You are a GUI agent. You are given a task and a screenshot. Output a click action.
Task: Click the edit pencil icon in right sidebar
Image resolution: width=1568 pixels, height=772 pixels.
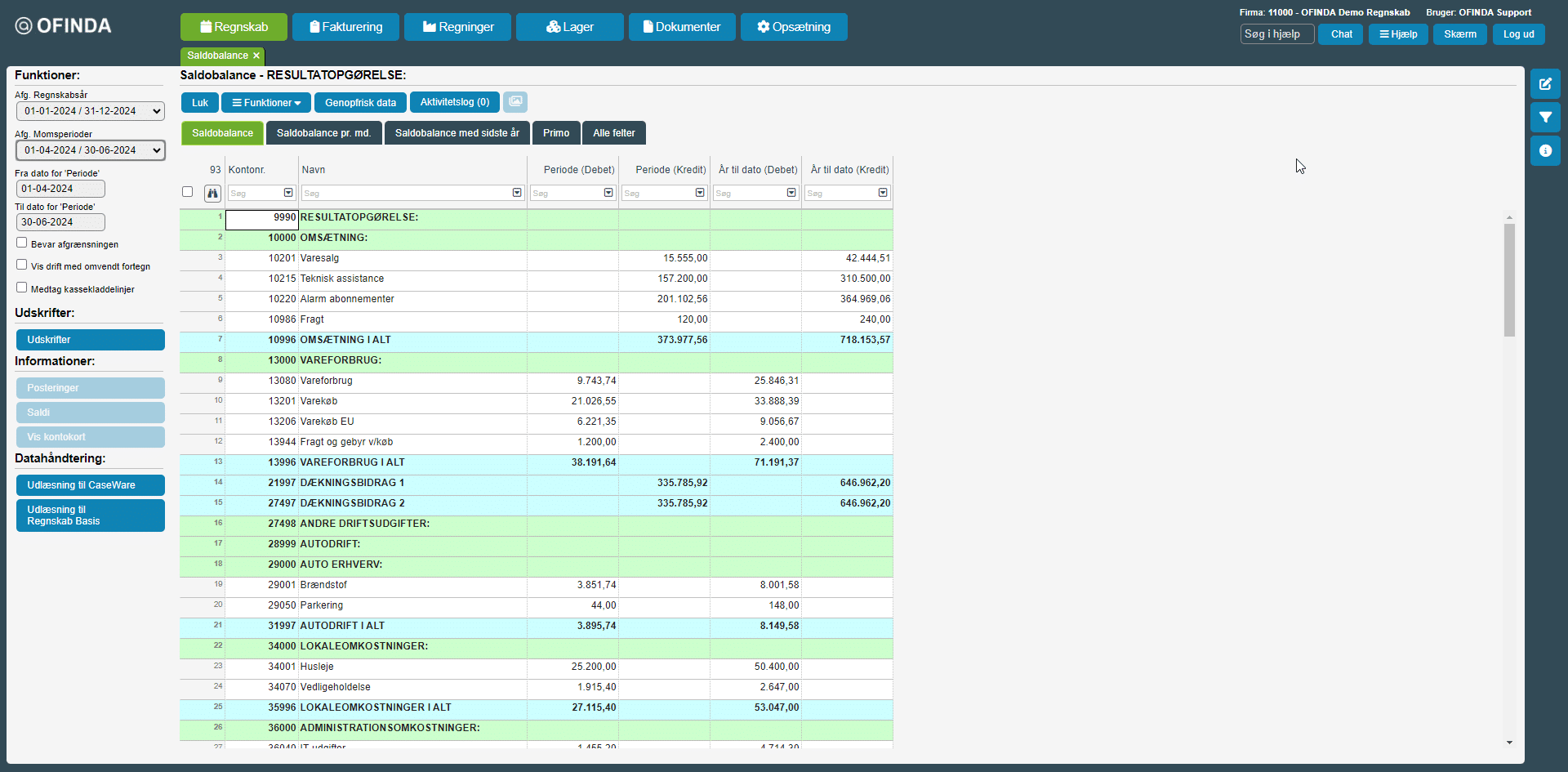[1544, 84]
